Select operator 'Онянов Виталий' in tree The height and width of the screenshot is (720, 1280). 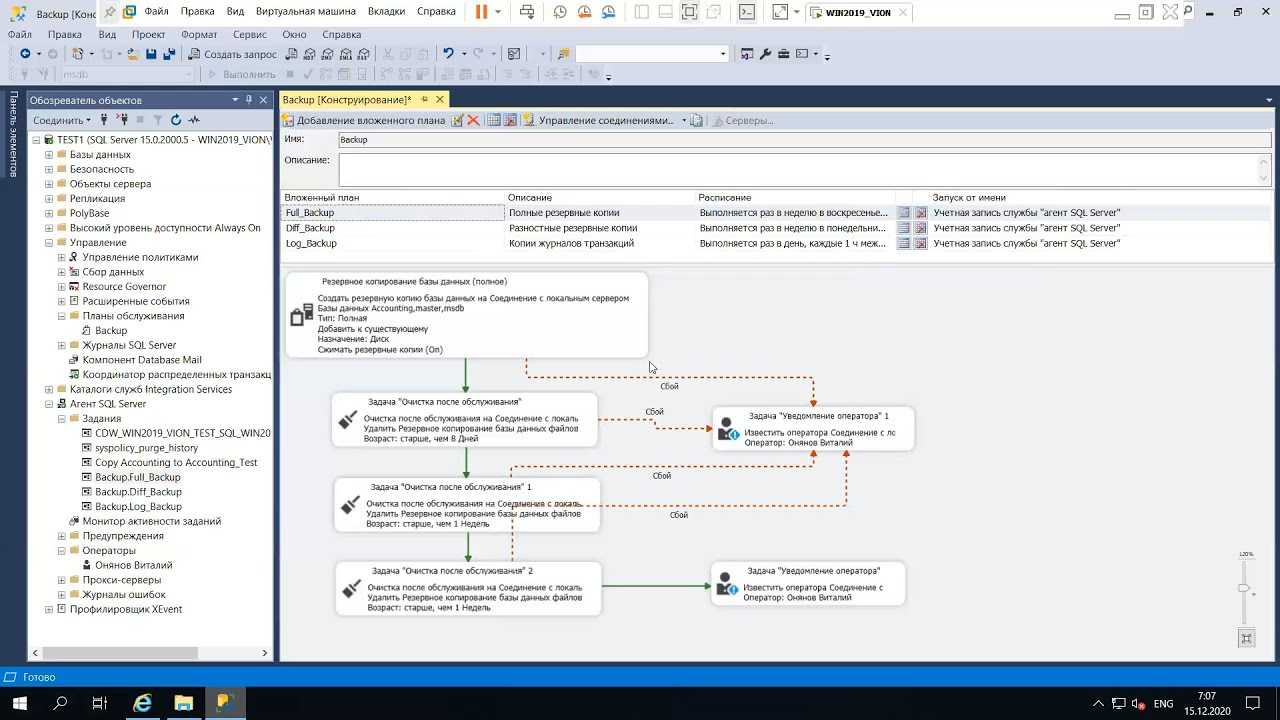[x=133, y=565]
